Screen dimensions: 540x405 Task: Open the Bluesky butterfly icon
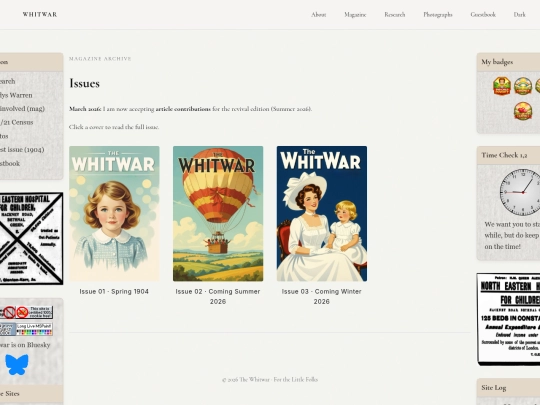pyautogui.click(x=17, y=365)
